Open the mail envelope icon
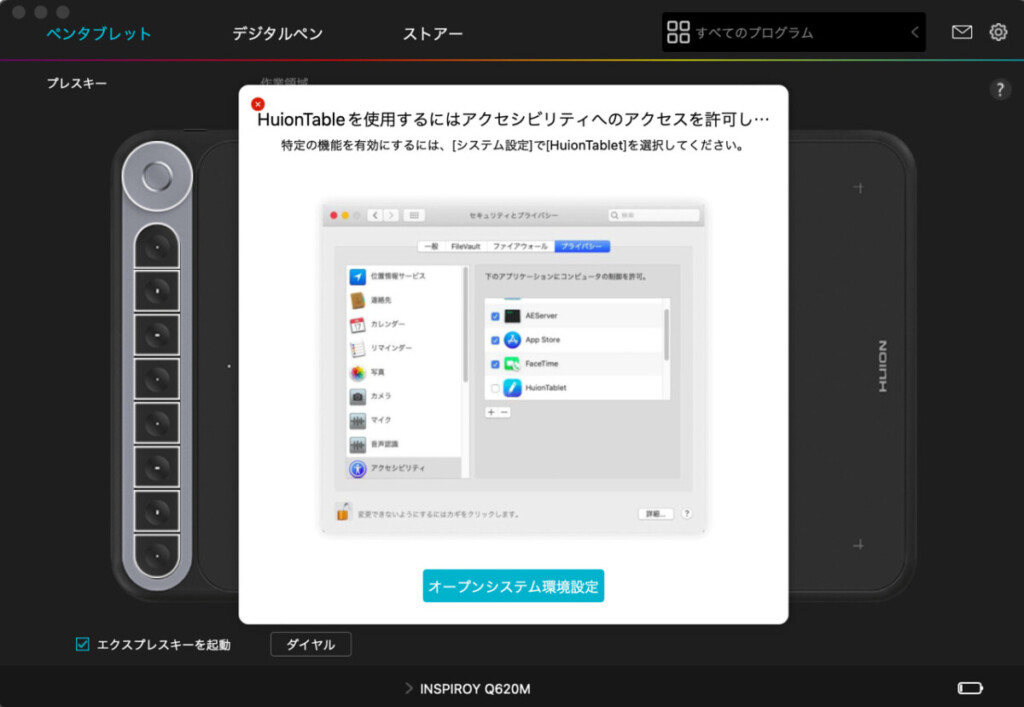Screen dimensions: 1024x707 [961, 32]
